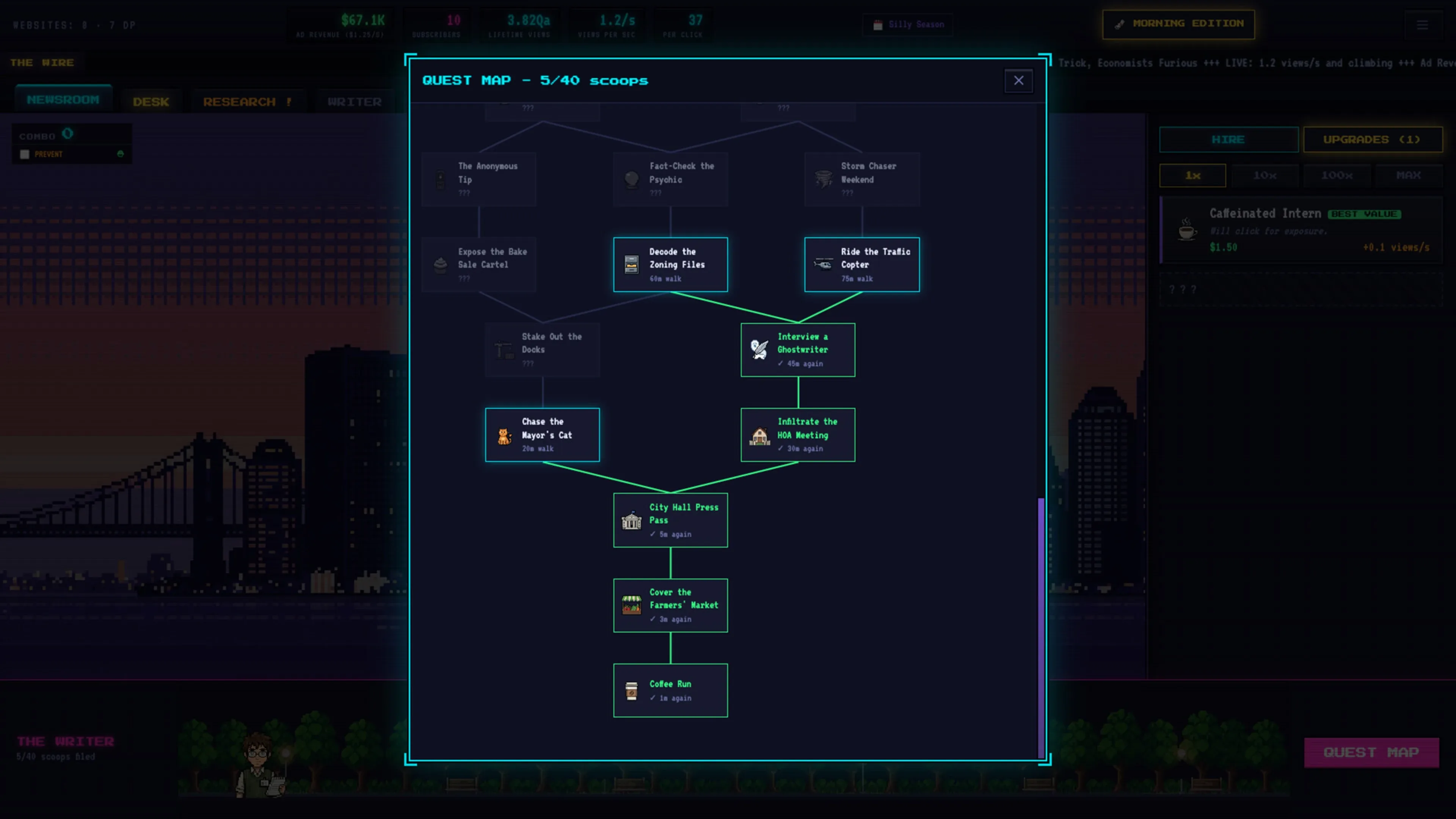Click the '5/40 scoops filed' text
The height and width of the screenshot is (819, 1456).
coord(55,756)
